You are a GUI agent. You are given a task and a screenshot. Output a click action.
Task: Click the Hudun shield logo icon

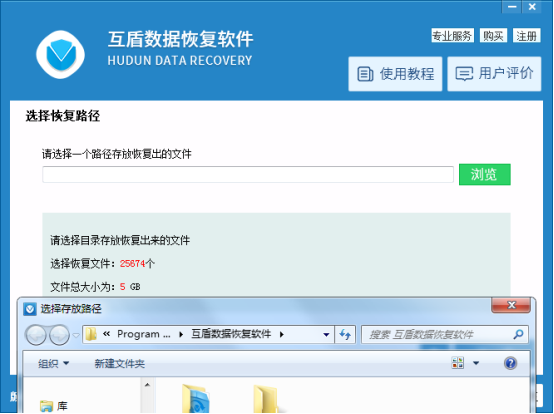[x=60, y=54]
